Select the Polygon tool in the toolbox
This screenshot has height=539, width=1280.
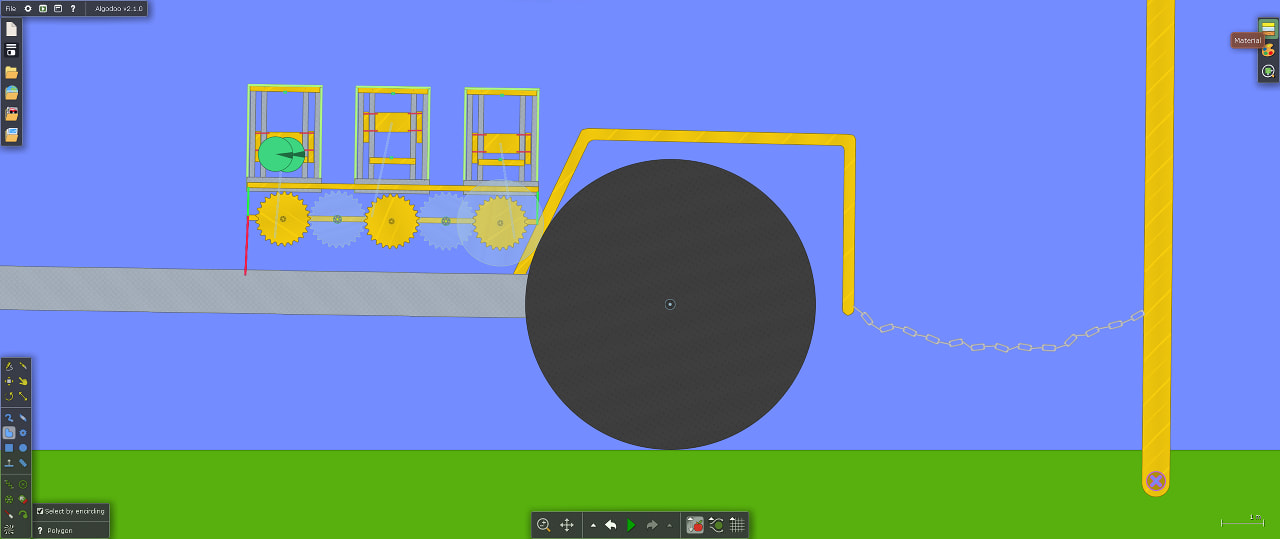pos(9,433)
